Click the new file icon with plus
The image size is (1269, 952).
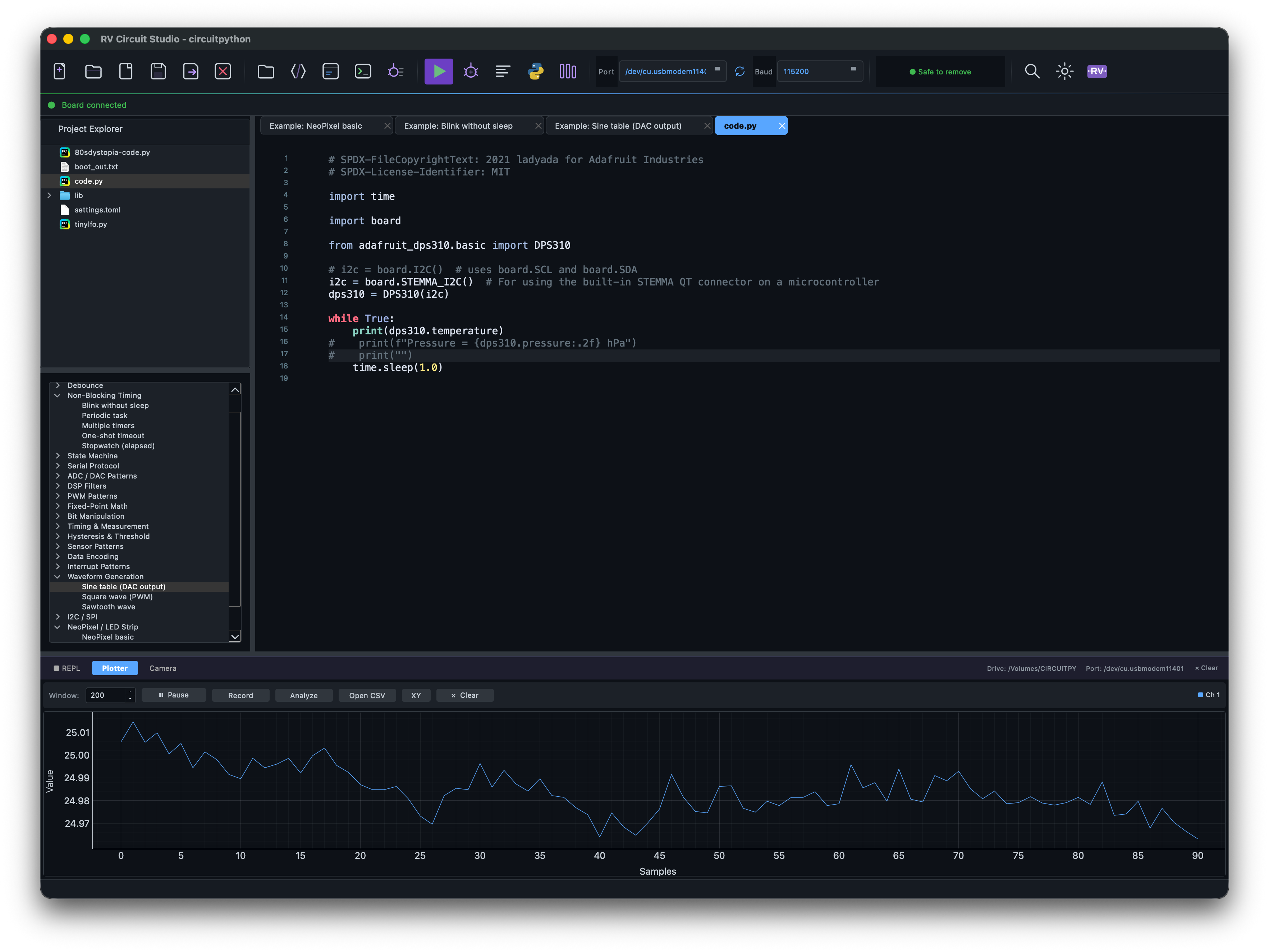coord(60,72)
